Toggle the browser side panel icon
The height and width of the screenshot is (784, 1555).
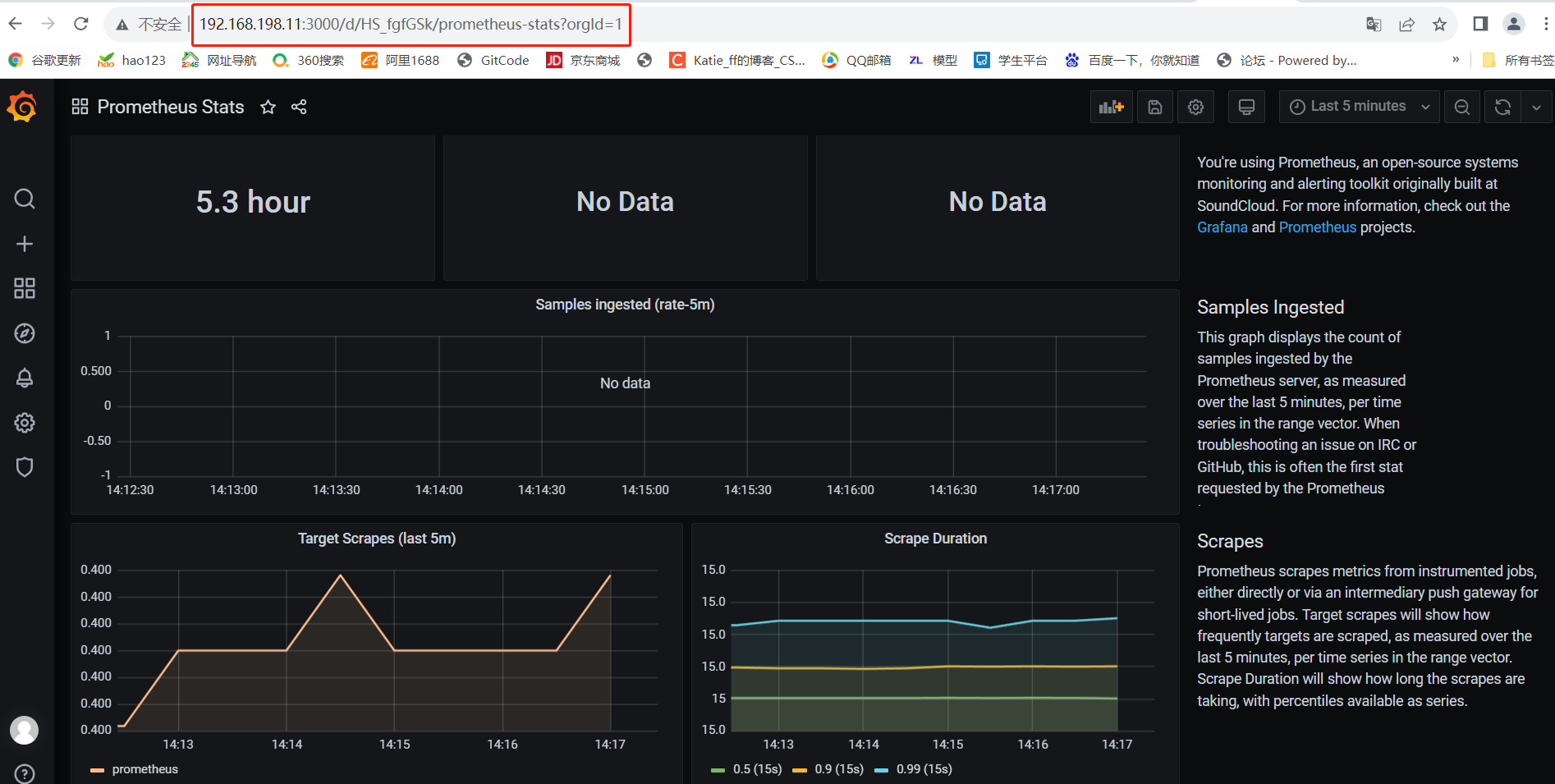1480,24
